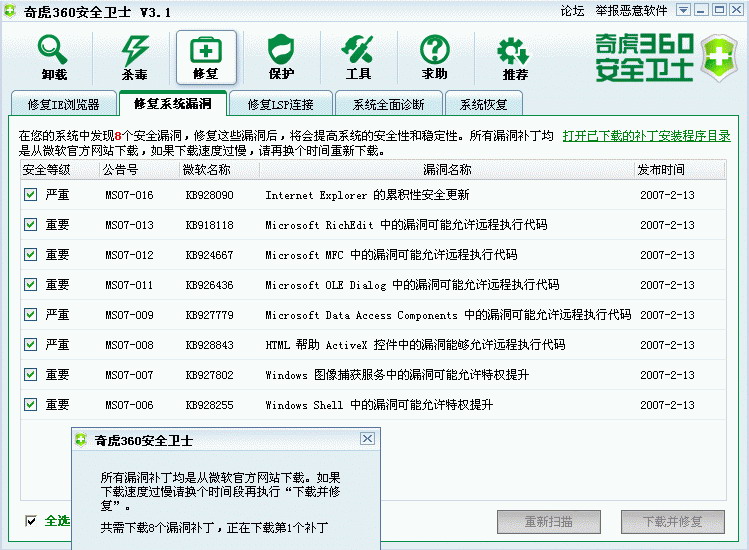This screenshot has width=749, height=550.
Task: Click the popup's 360 shield icon
Action: click(81, 440)
